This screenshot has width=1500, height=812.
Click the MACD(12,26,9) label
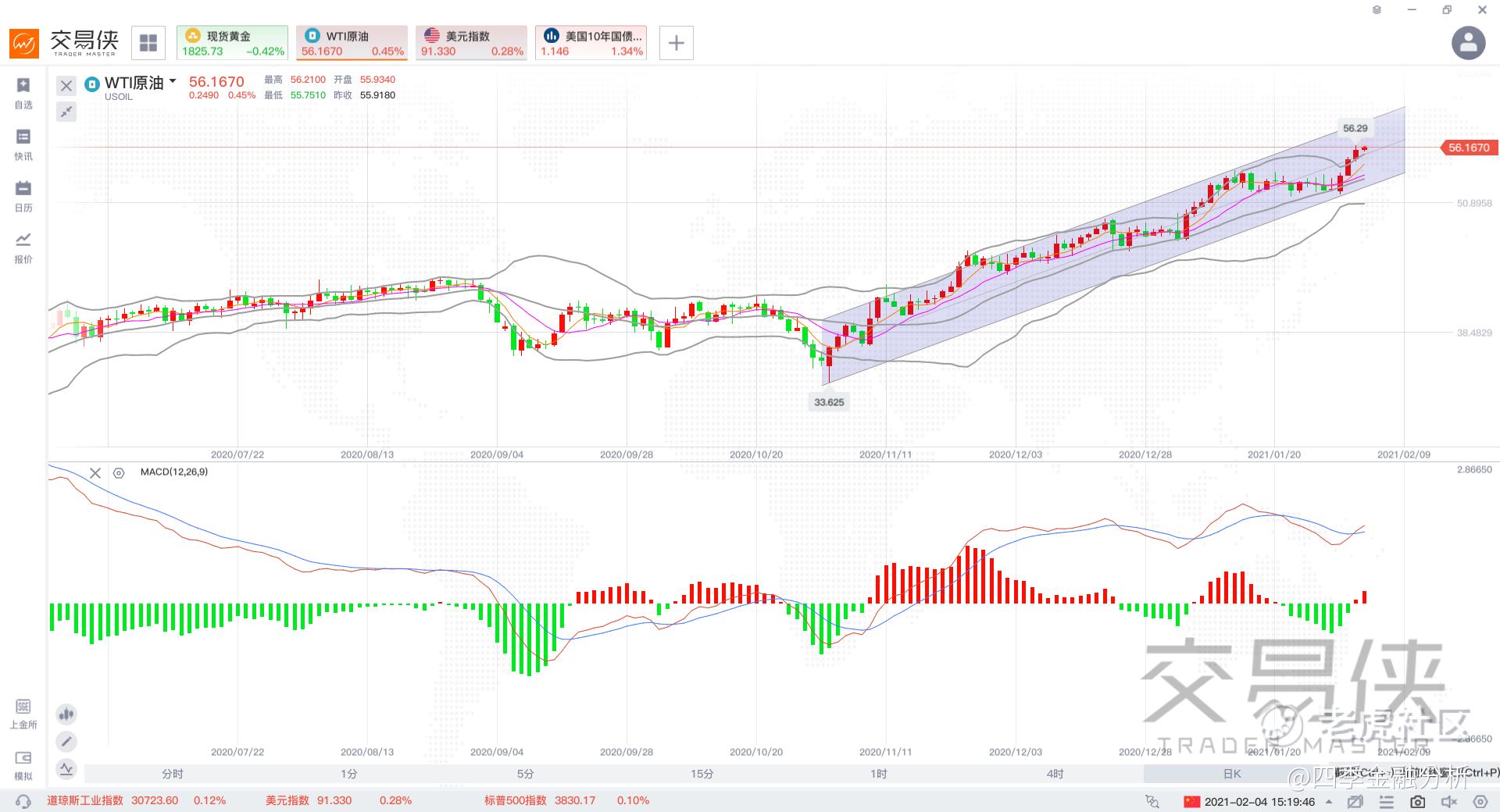pos(174,472)
